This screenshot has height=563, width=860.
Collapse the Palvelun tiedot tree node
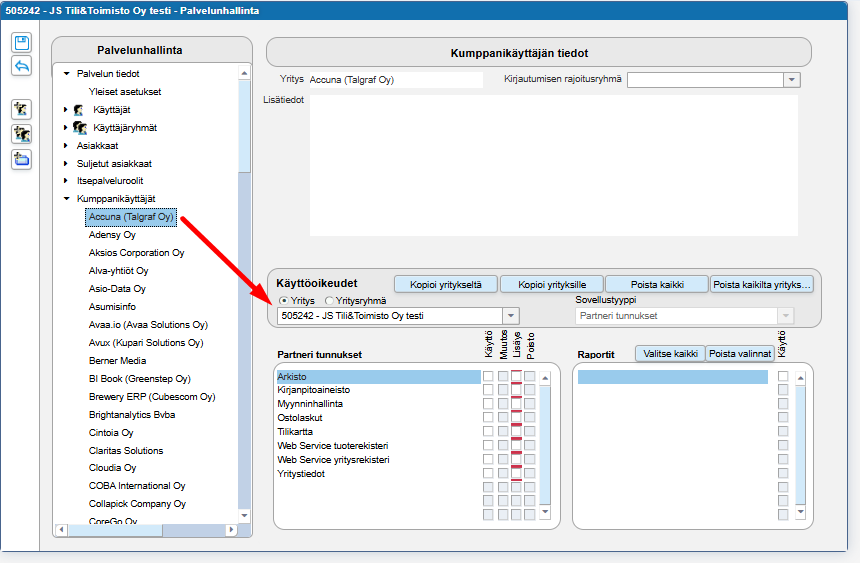[x=66, y=74]
